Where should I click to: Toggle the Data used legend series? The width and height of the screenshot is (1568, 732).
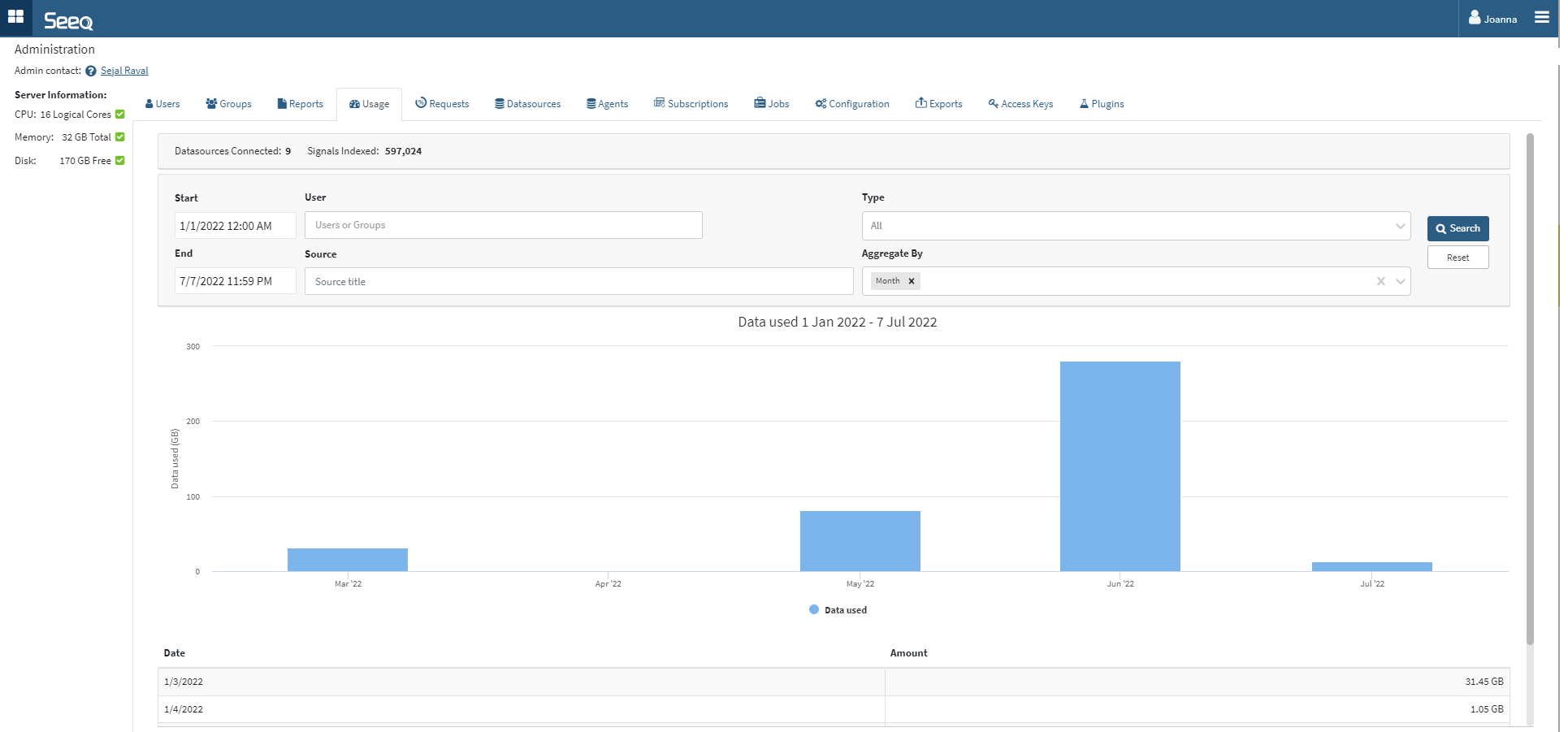(x=838, y=610)
